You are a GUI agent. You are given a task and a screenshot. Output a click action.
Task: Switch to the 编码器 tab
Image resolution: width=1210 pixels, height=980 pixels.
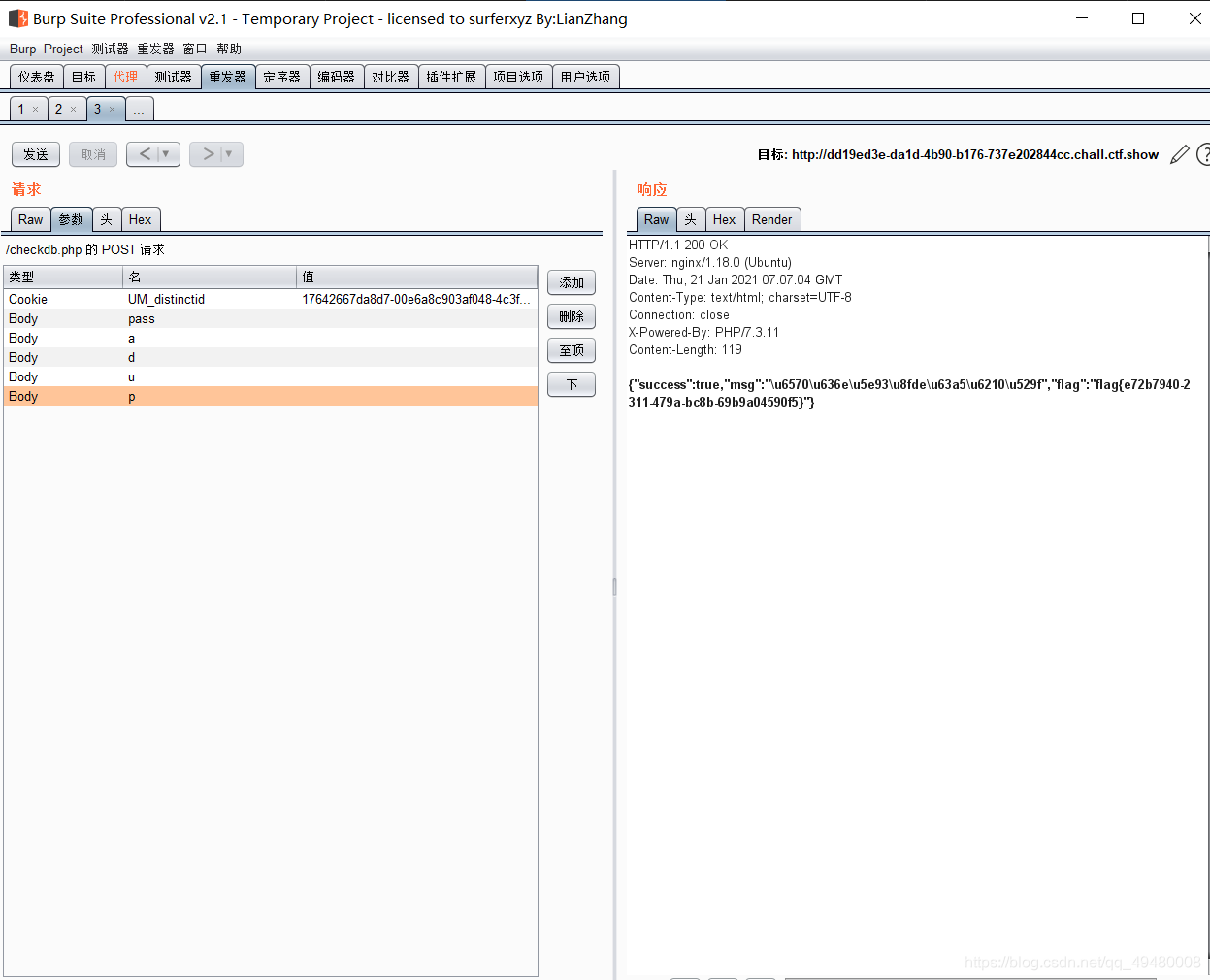click(337, 77)
